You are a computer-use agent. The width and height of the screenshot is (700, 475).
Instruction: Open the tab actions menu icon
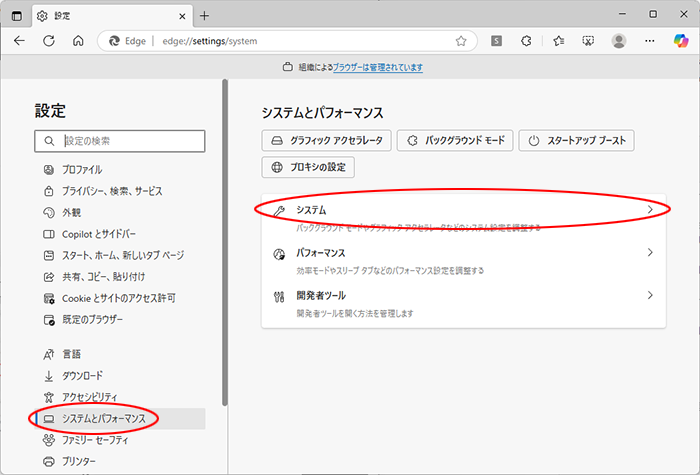pyautogui.click(x=16, y=15)
